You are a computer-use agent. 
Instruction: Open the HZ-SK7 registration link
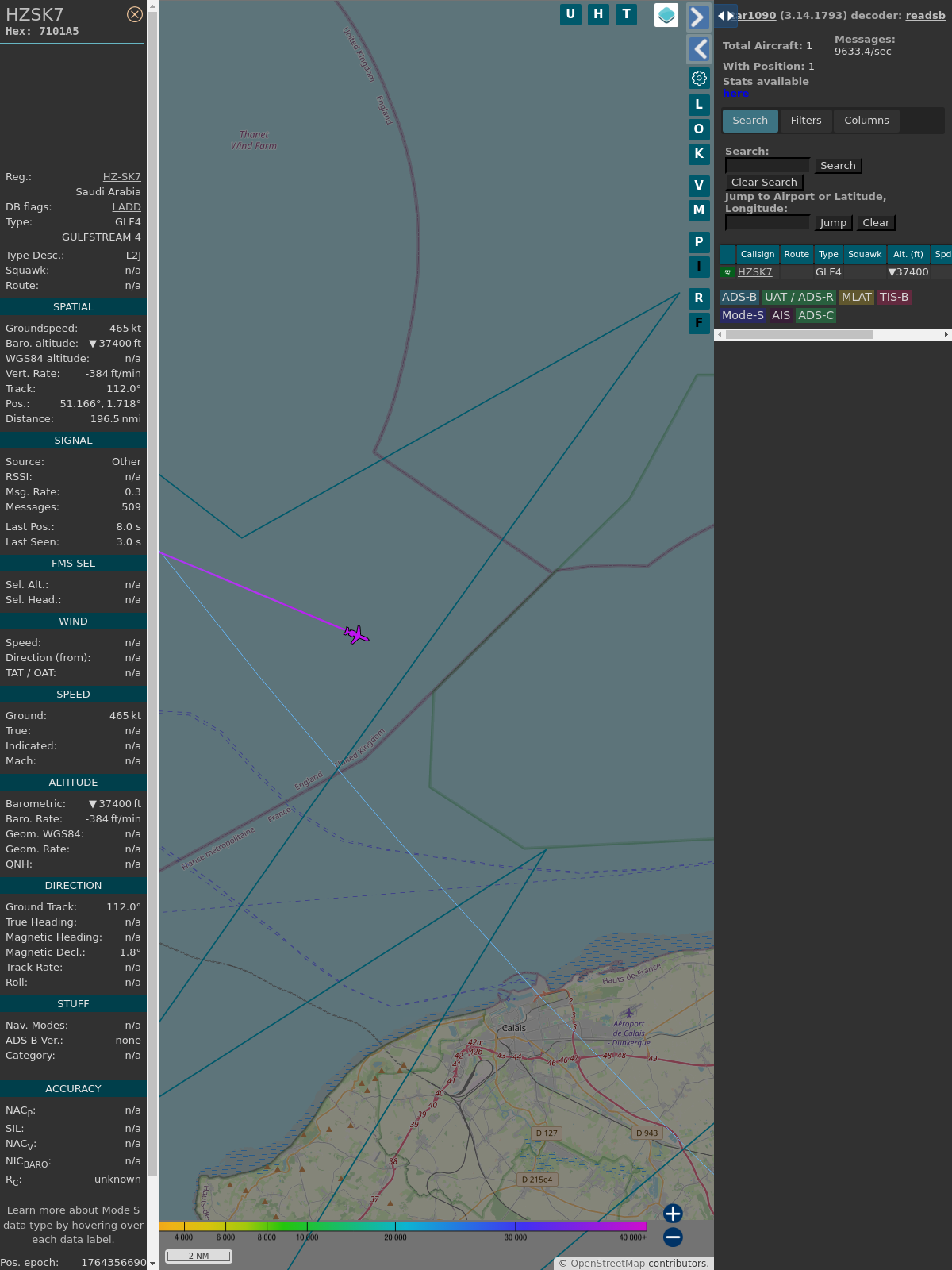coord(121,177)
